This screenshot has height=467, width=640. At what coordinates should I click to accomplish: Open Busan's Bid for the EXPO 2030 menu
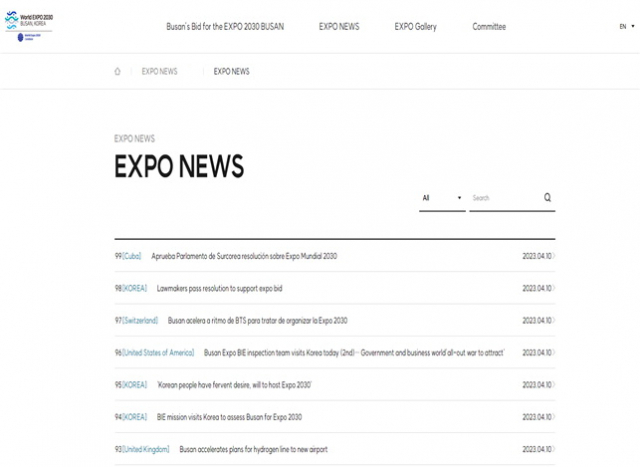coord(224,27)
